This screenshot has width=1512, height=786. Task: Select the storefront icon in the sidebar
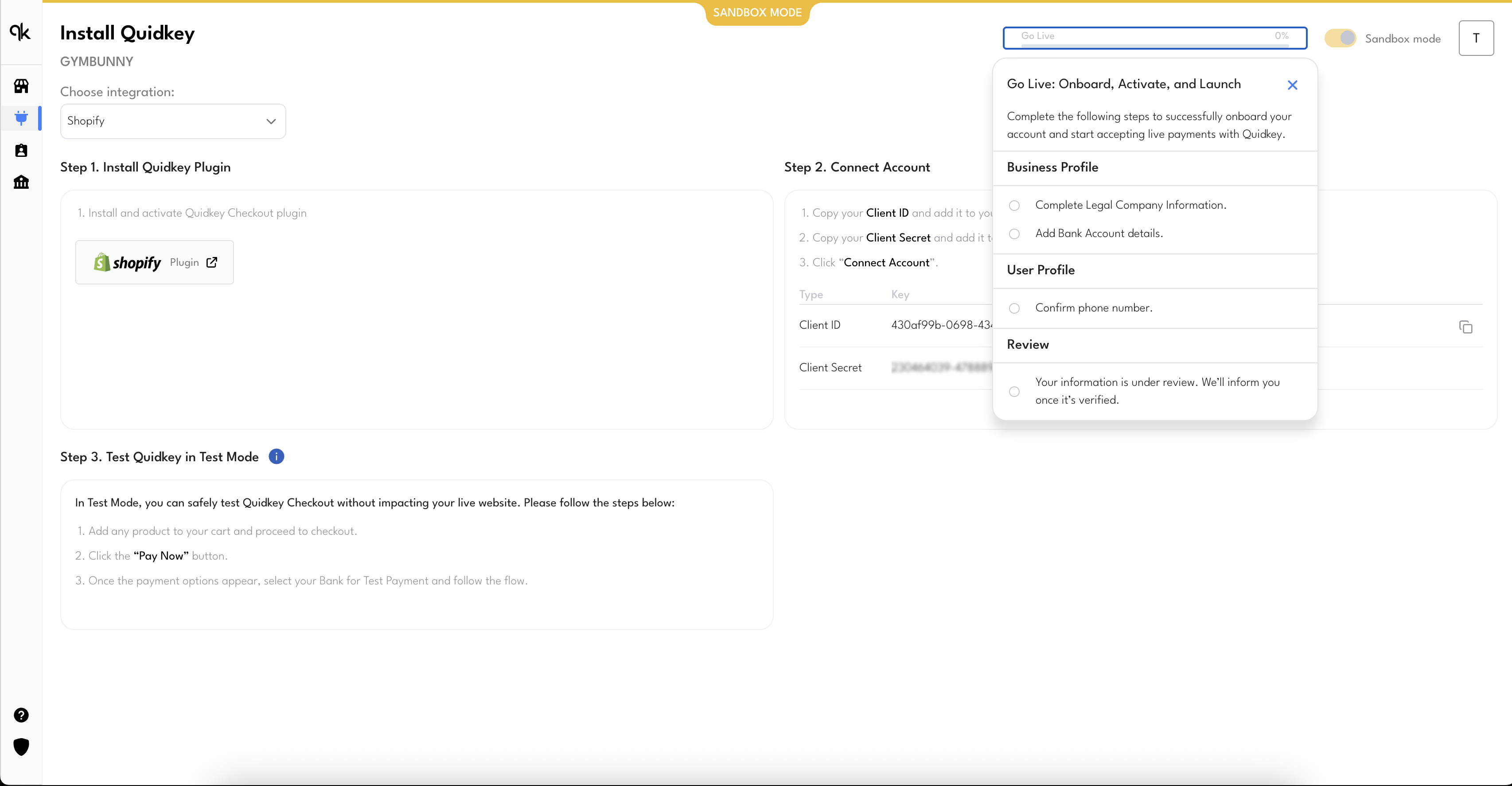click(21, 86)
